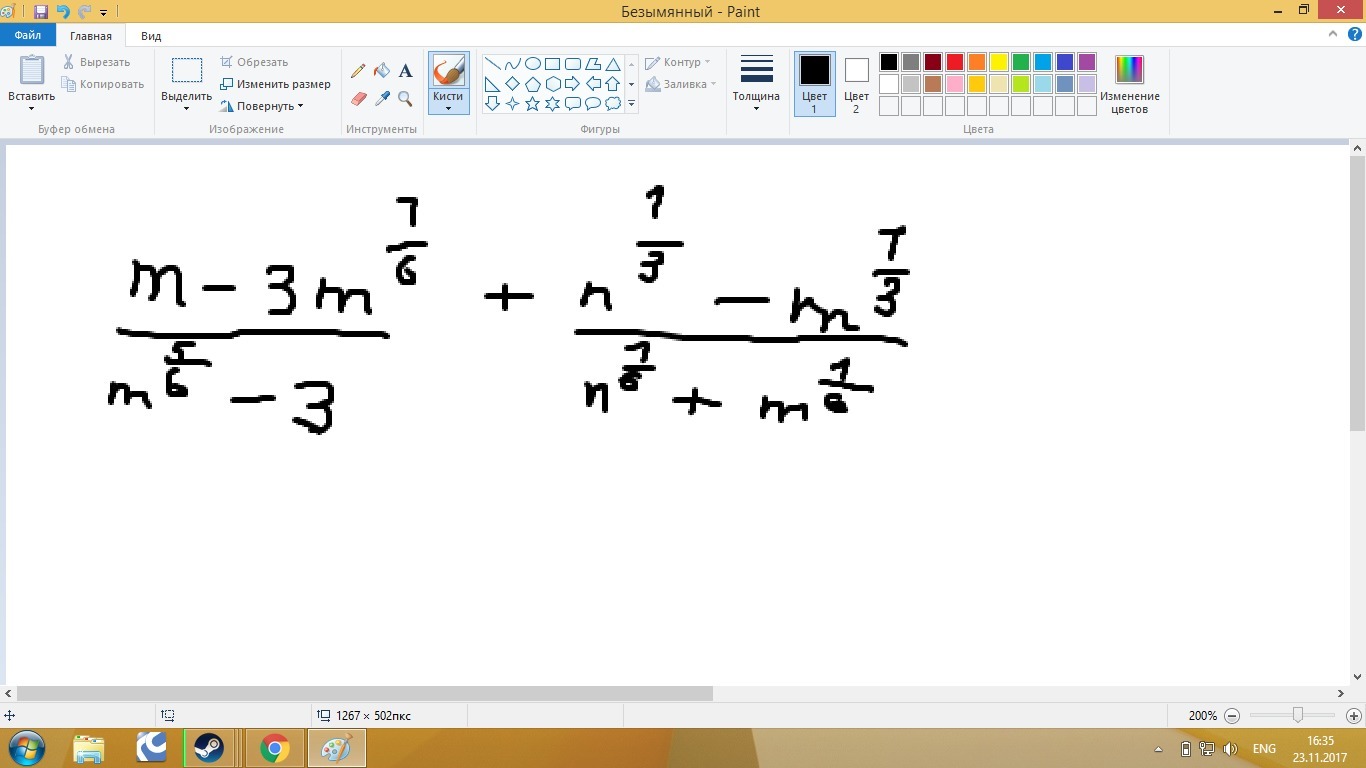Select the Eraser tool

click(x=358, y=98)
